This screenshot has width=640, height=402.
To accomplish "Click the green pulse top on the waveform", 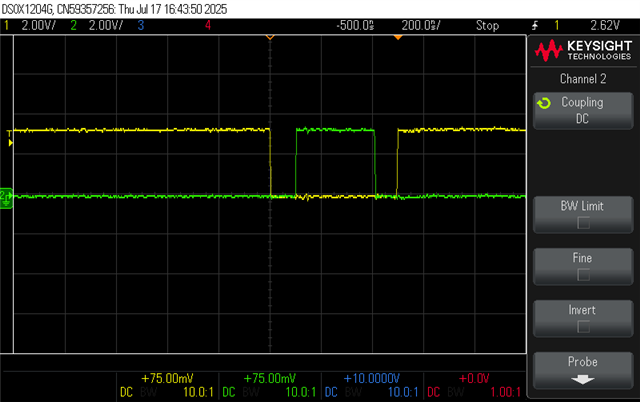I will tap(335, 130).
